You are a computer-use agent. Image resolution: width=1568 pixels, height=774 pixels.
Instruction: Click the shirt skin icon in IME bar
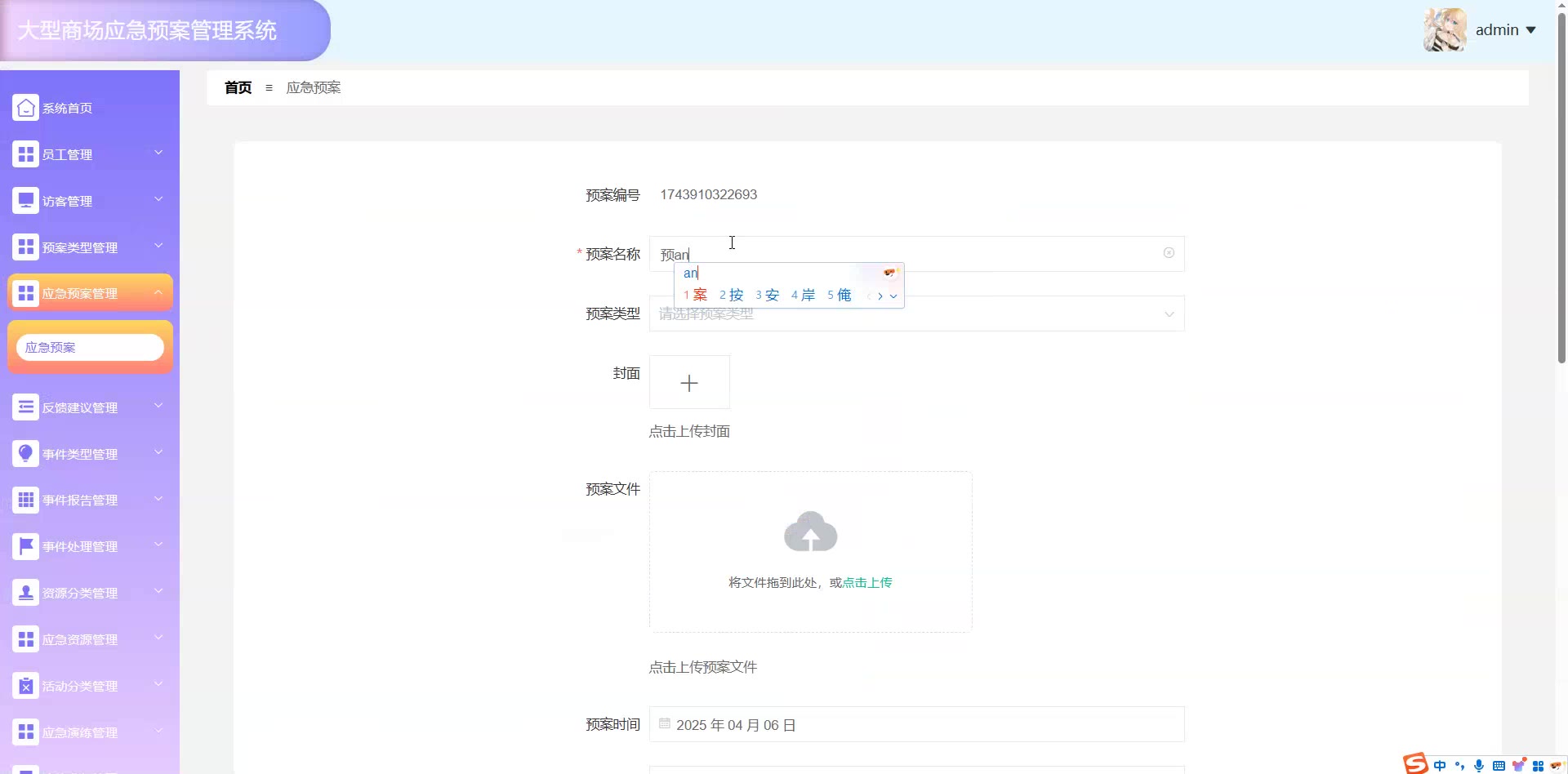pos(1518,766)
